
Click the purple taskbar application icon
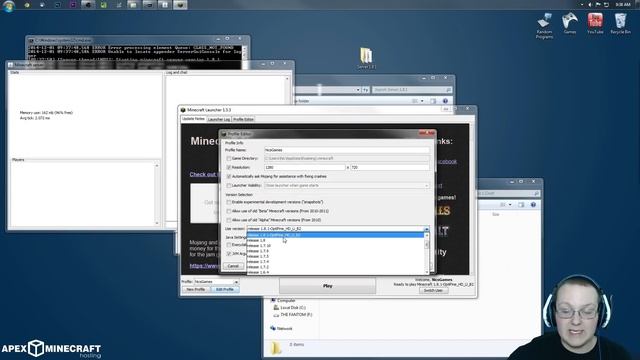coord(73,5)
